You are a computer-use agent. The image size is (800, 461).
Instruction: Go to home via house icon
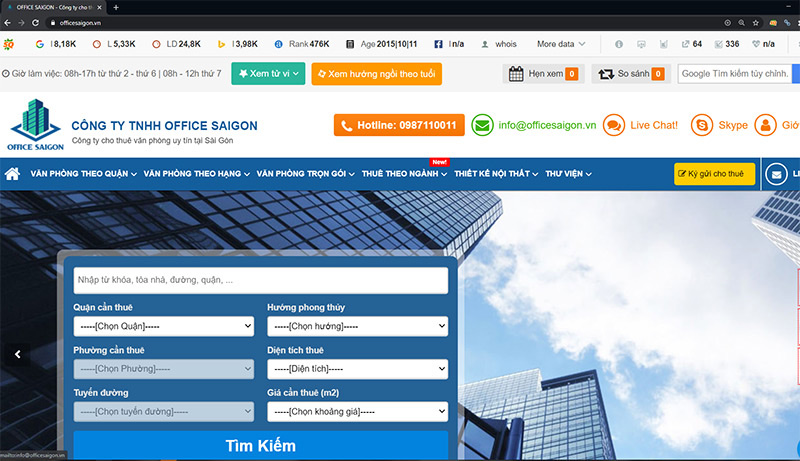[x=12, y=173]
